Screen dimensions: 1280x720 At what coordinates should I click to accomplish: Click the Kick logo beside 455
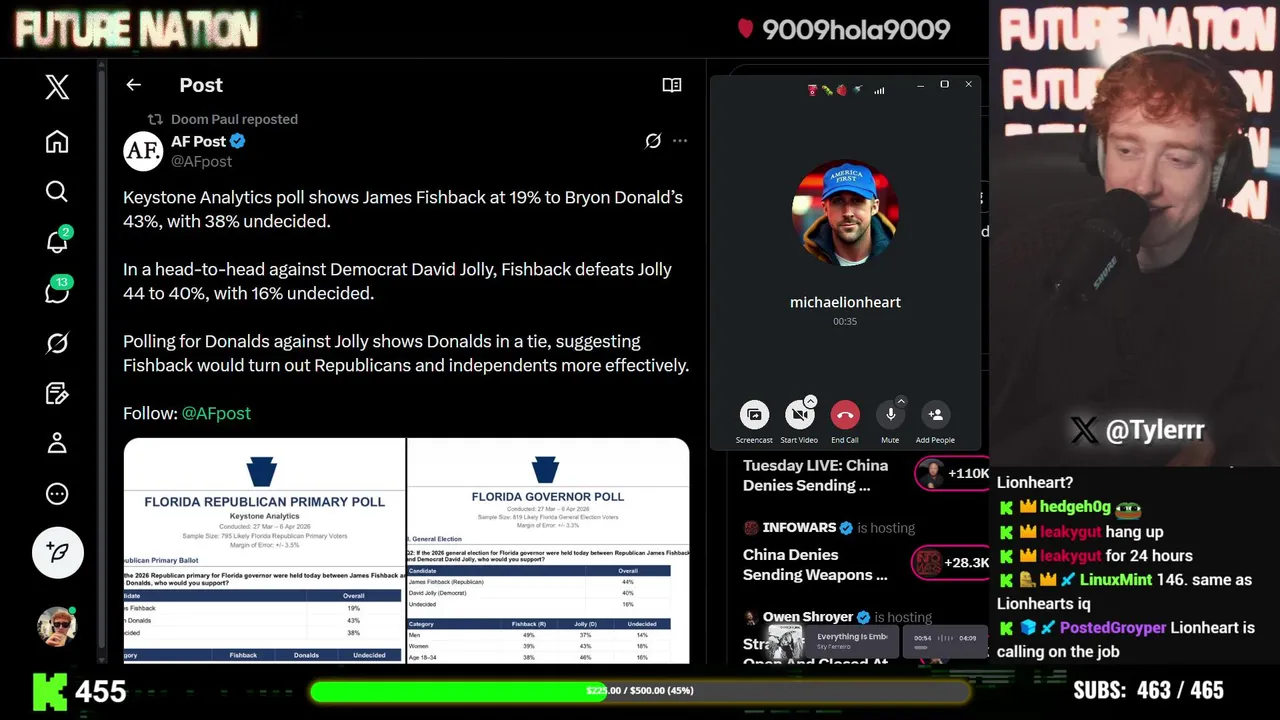51,691
